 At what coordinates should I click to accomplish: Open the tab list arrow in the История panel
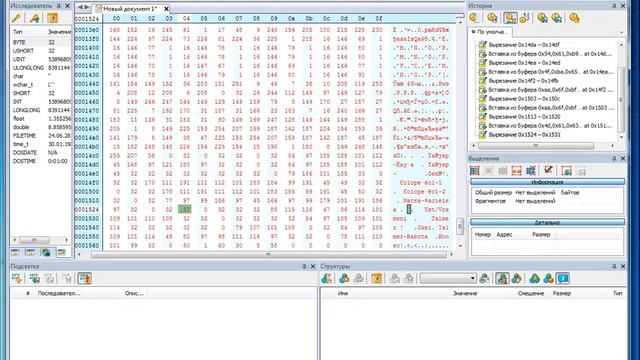coord(622,32)
